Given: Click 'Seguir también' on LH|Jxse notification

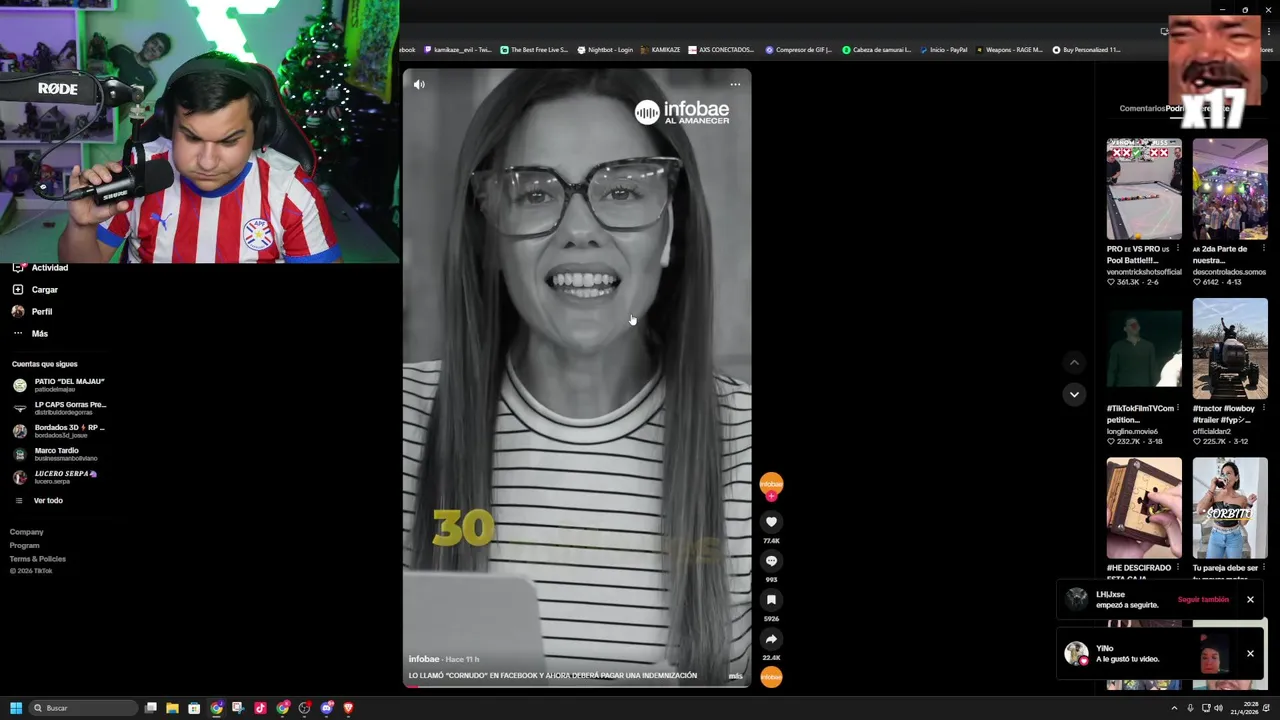Looking at the screenshot, I should [x=1203, y=600].
